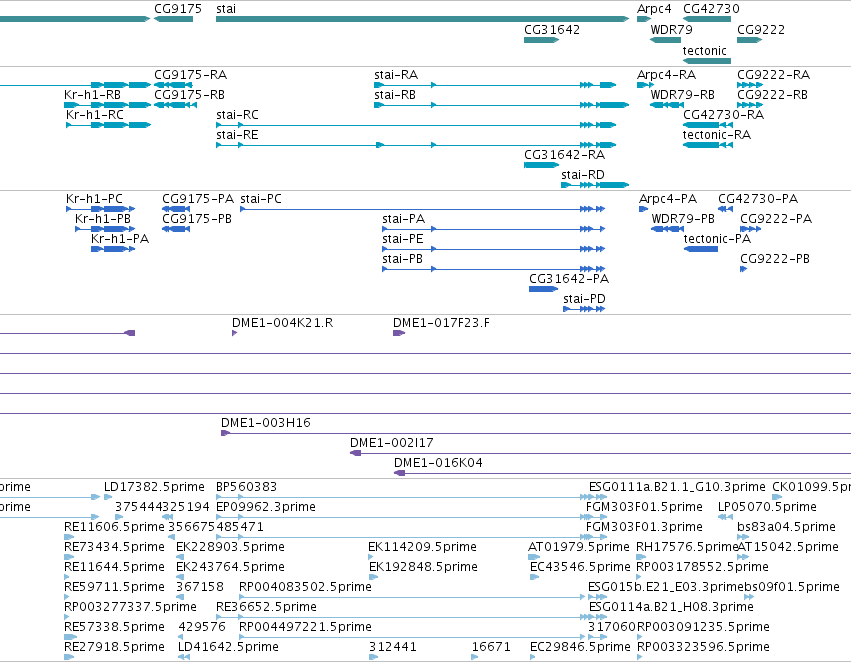Click the CG9222-RB transcript label
Screen dimensions: 851x662
(772, 95)
